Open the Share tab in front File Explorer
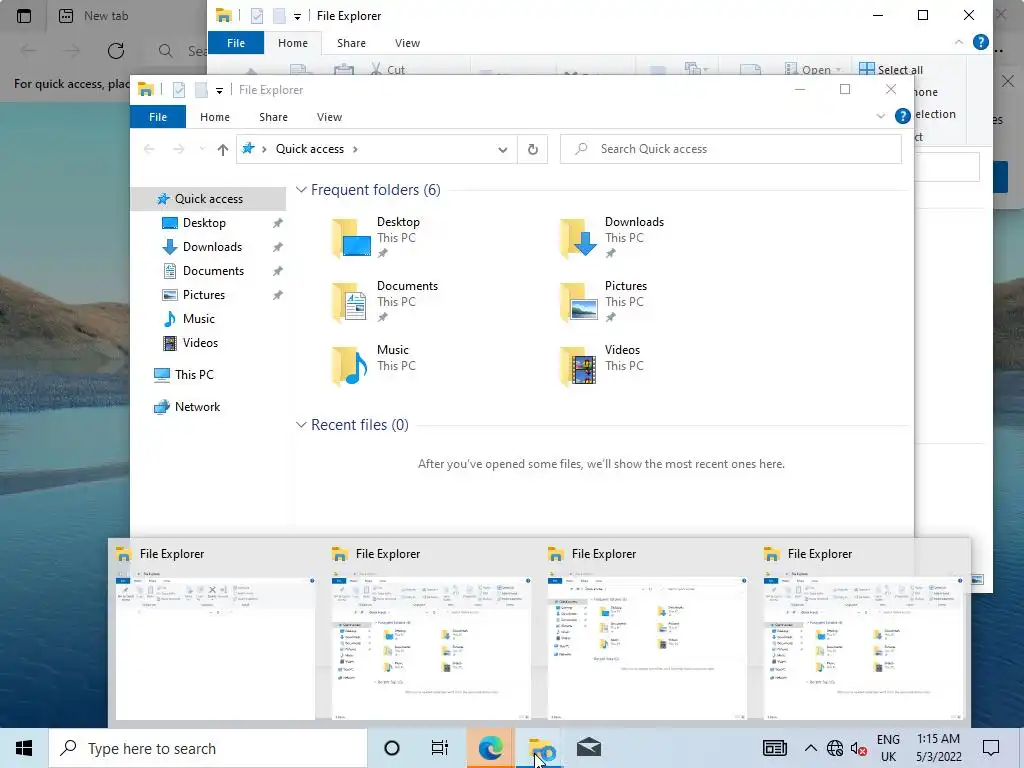The height and width of the screenshot is (768, 1024). click(273, 117)
